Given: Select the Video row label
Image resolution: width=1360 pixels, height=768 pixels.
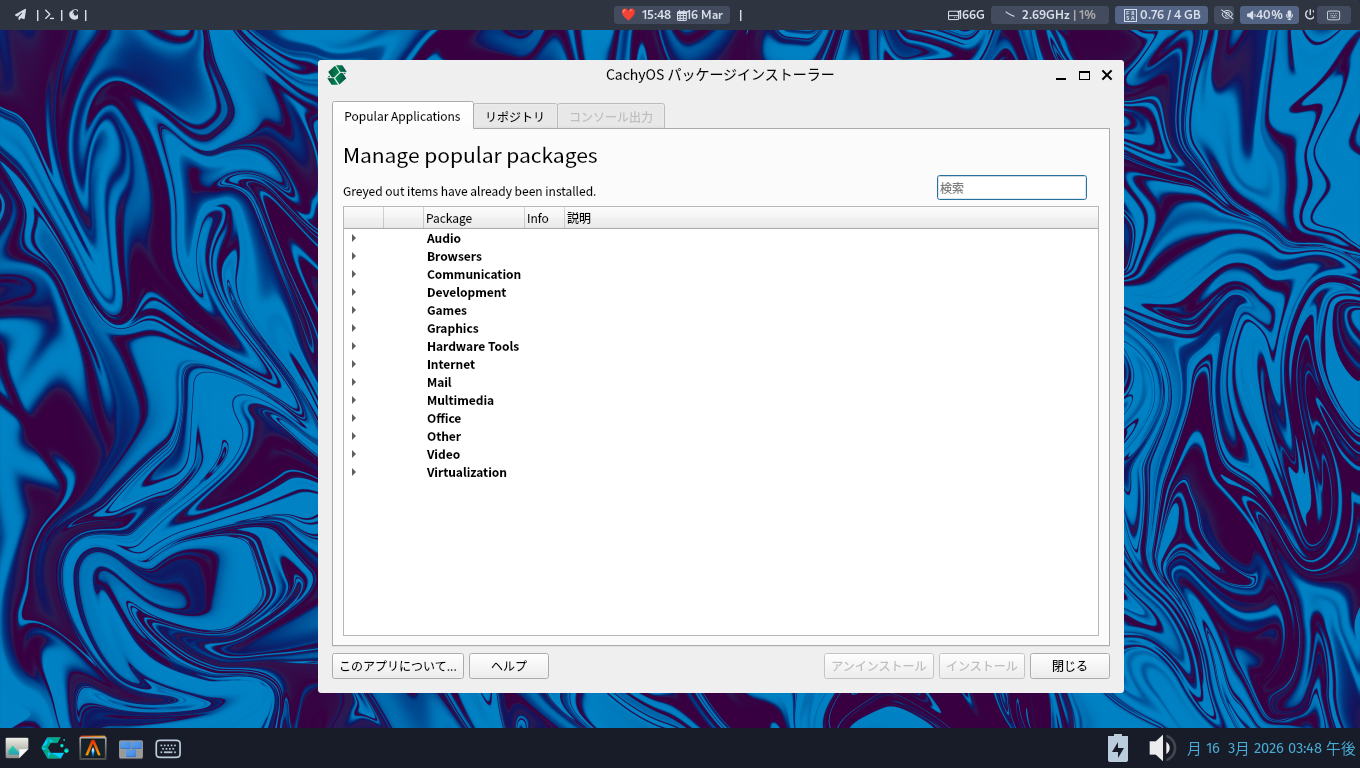Looking at the screenshot, I should [x=444, y=454].
